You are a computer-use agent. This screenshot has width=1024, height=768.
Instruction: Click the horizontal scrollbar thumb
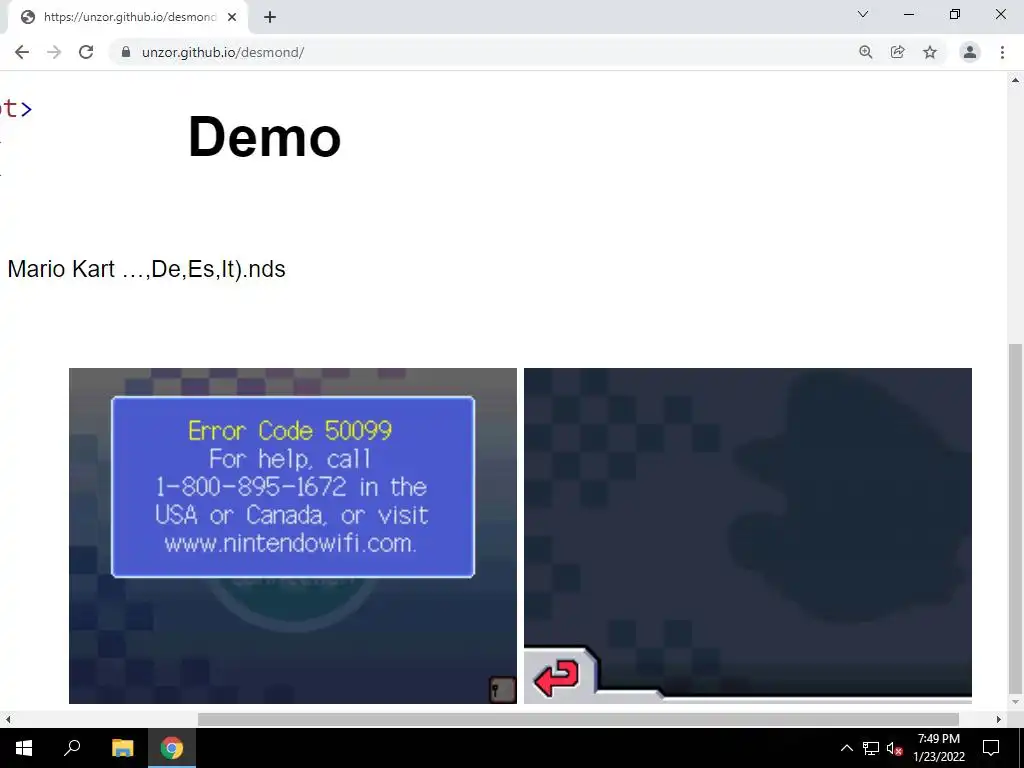tap(578, 720)
